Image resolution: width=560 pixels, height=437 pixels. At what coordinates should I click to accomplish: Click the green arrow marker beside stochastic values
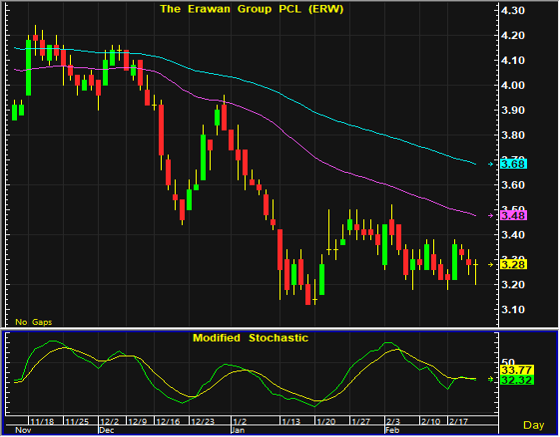point(491,379)
